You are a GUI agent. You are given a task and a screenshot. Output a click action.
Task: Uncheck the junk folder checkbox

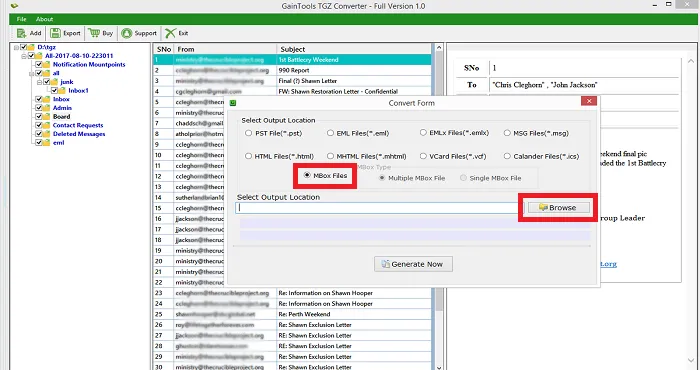tap(46, 82)
